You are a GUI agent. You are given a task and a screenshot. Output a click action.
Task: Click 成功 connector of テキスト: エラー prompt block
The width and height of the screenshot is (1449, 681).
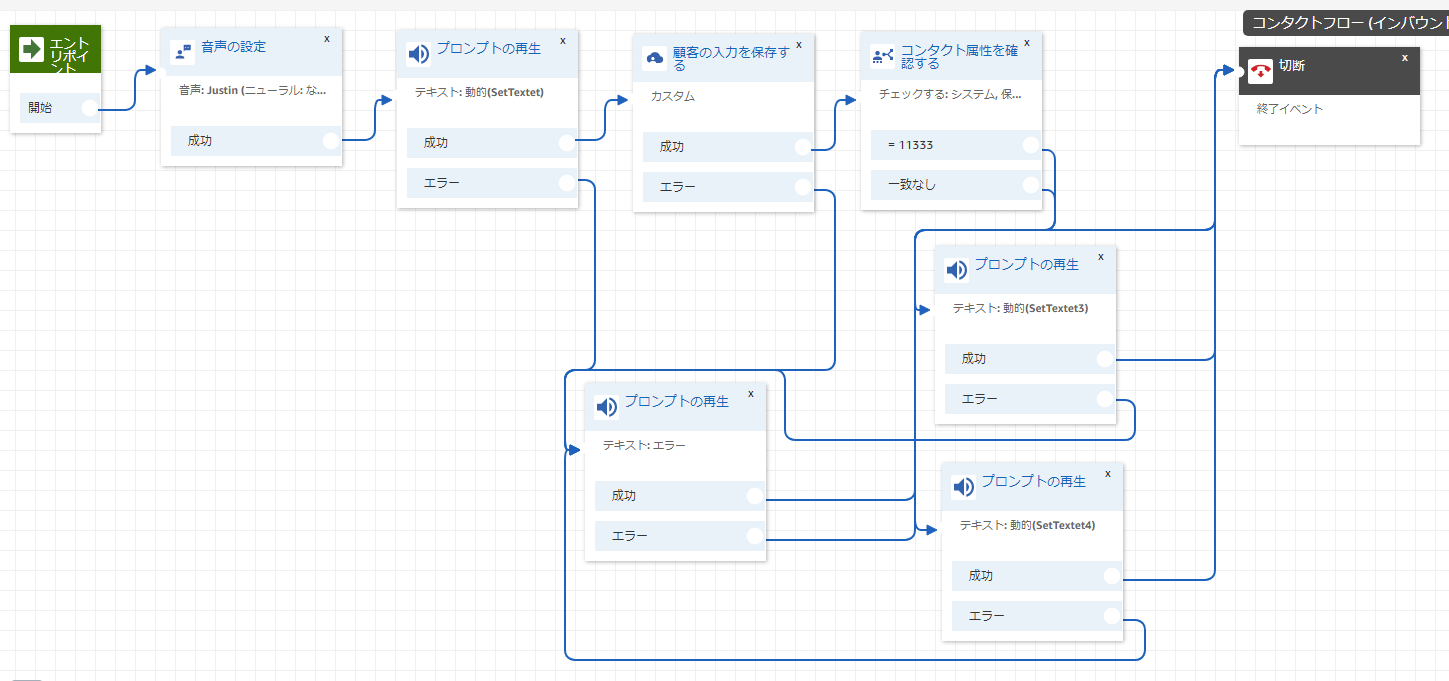tap(755, 496)
